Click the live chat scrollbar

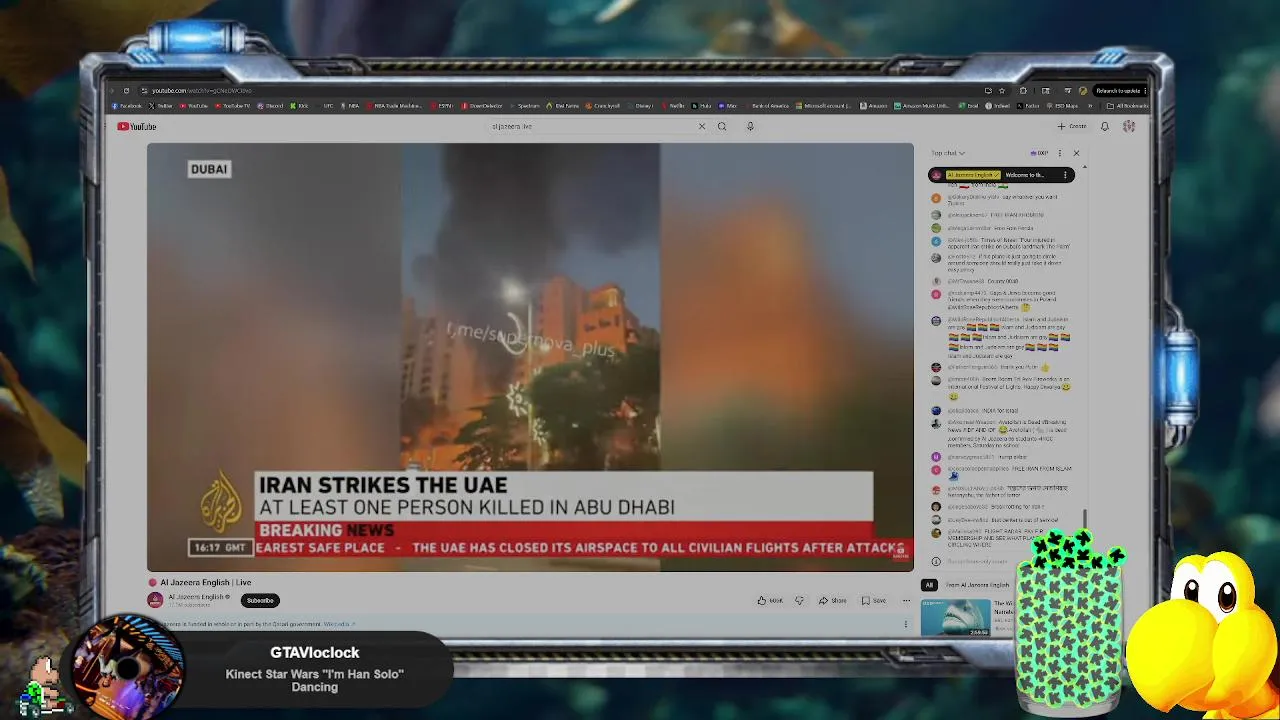click(x=1085, y=520)
